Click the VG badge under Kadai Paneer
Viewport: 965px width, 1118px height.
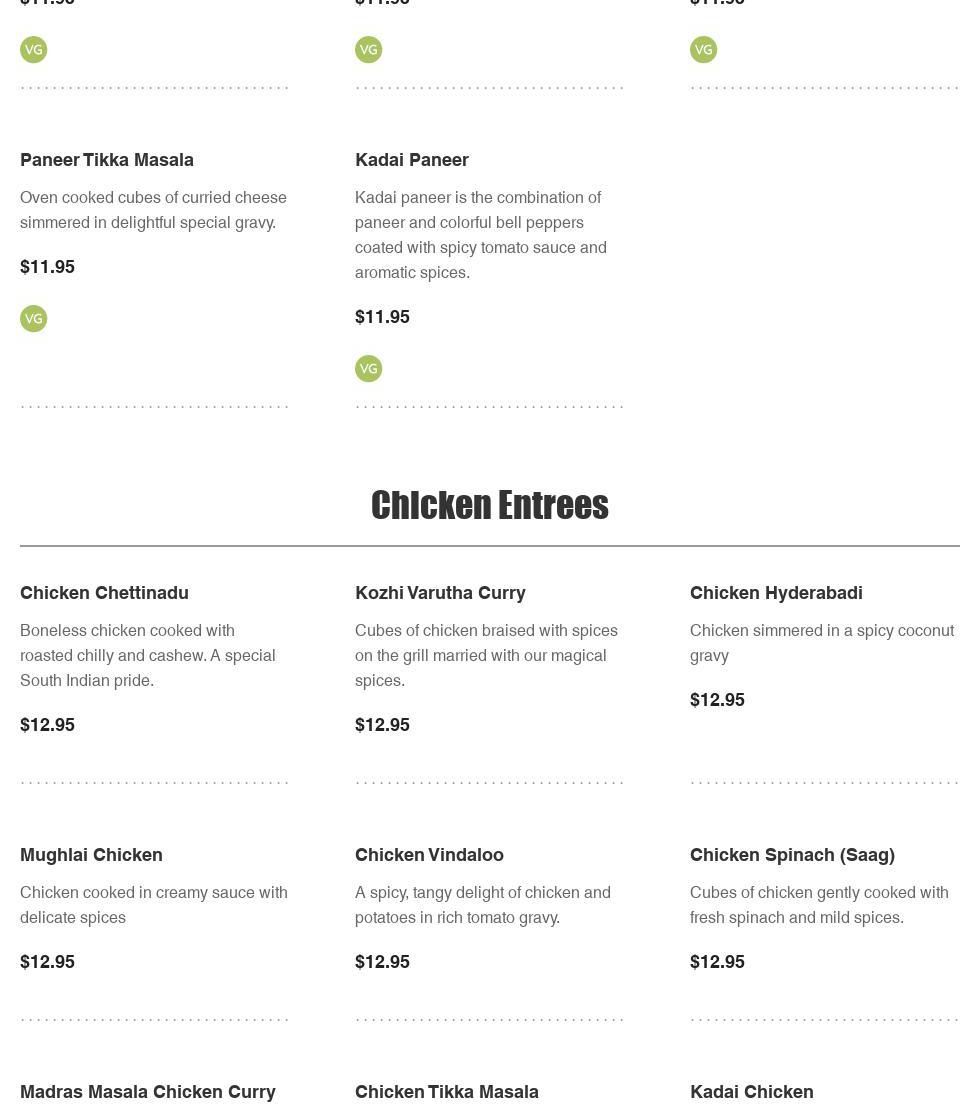coord(369,369)
